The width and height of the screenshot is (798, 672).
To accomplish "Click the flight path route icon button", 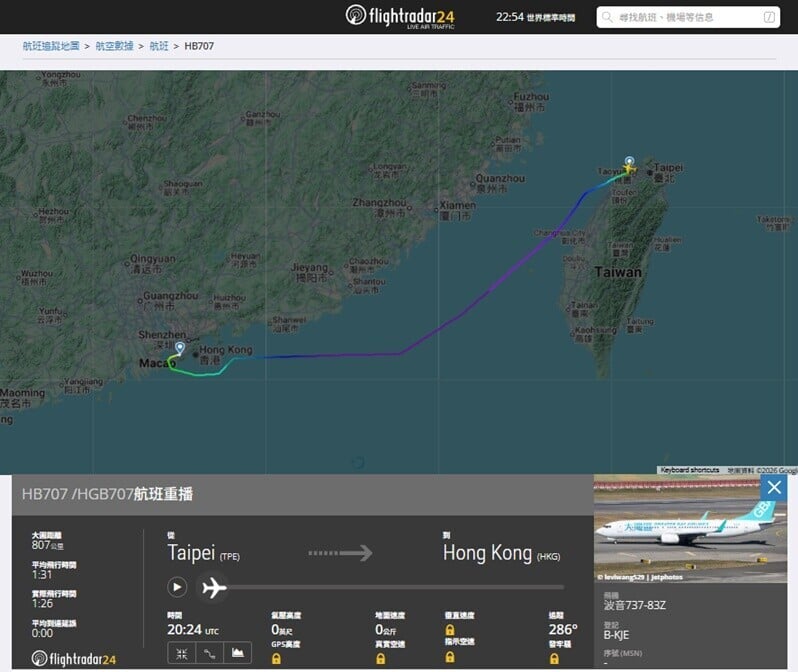I will pyautogui.click(x=210, y=654).
